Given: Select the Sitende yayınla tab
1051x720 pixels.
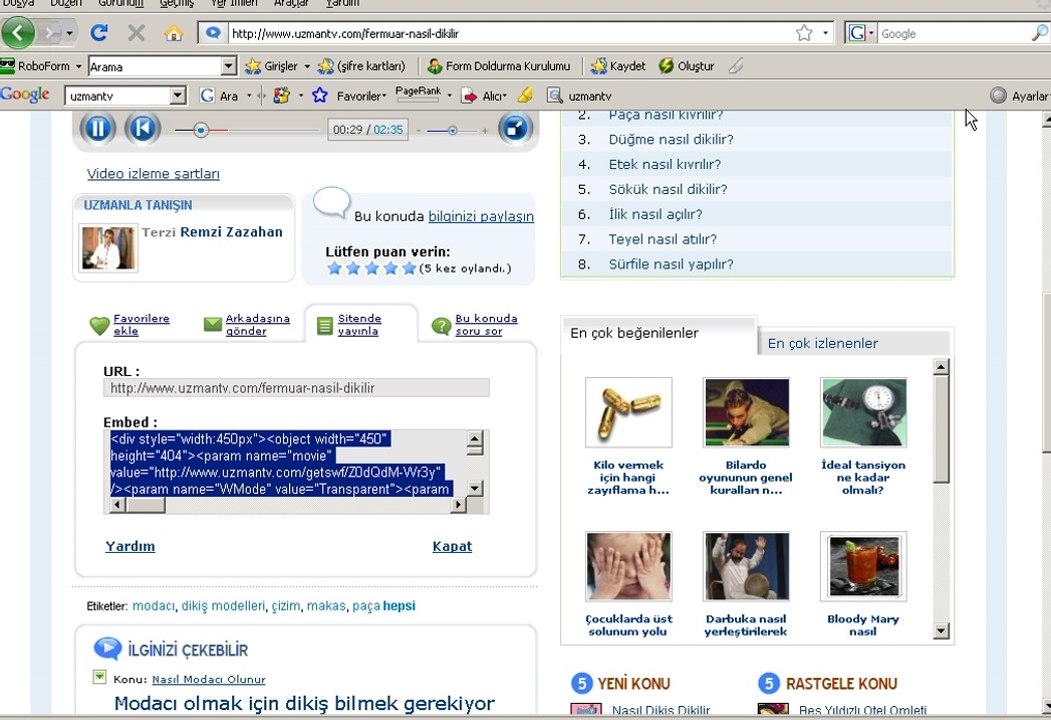Looking at the screenshot, I should click(359, 324).
